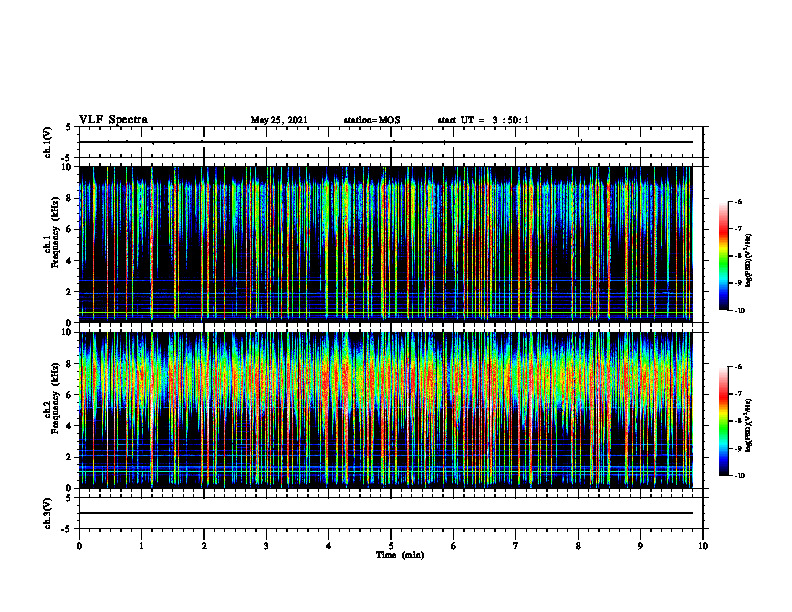The width and height of the screenshot is (792, 612).
Task: Click the 'Time (min)' x-axis label
Action: coord(400,555)
